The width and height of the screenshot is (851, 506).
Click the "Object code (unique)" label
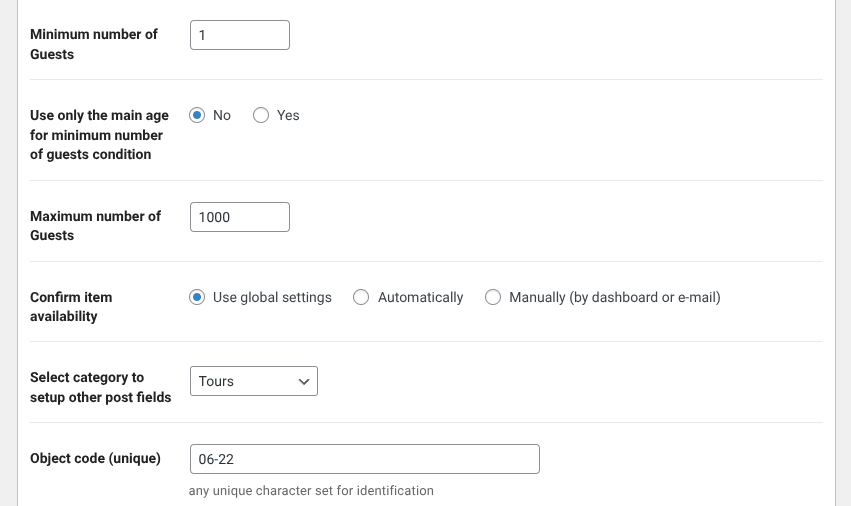tap(95, 458)
